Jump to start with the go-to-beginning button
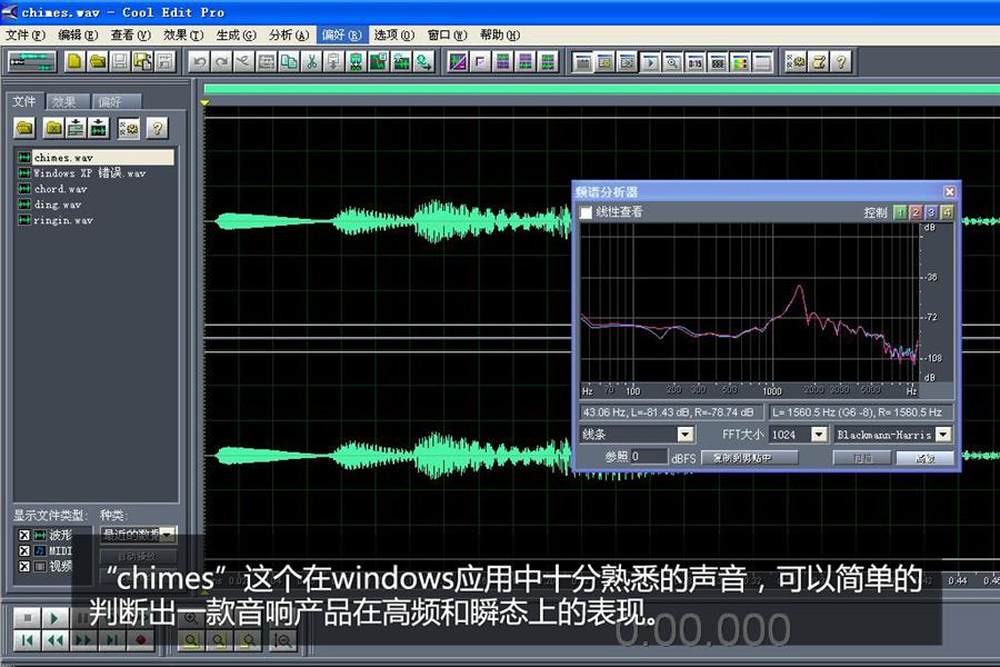The height and width of the screenshot is (667, 1000). tap(27, 640)
